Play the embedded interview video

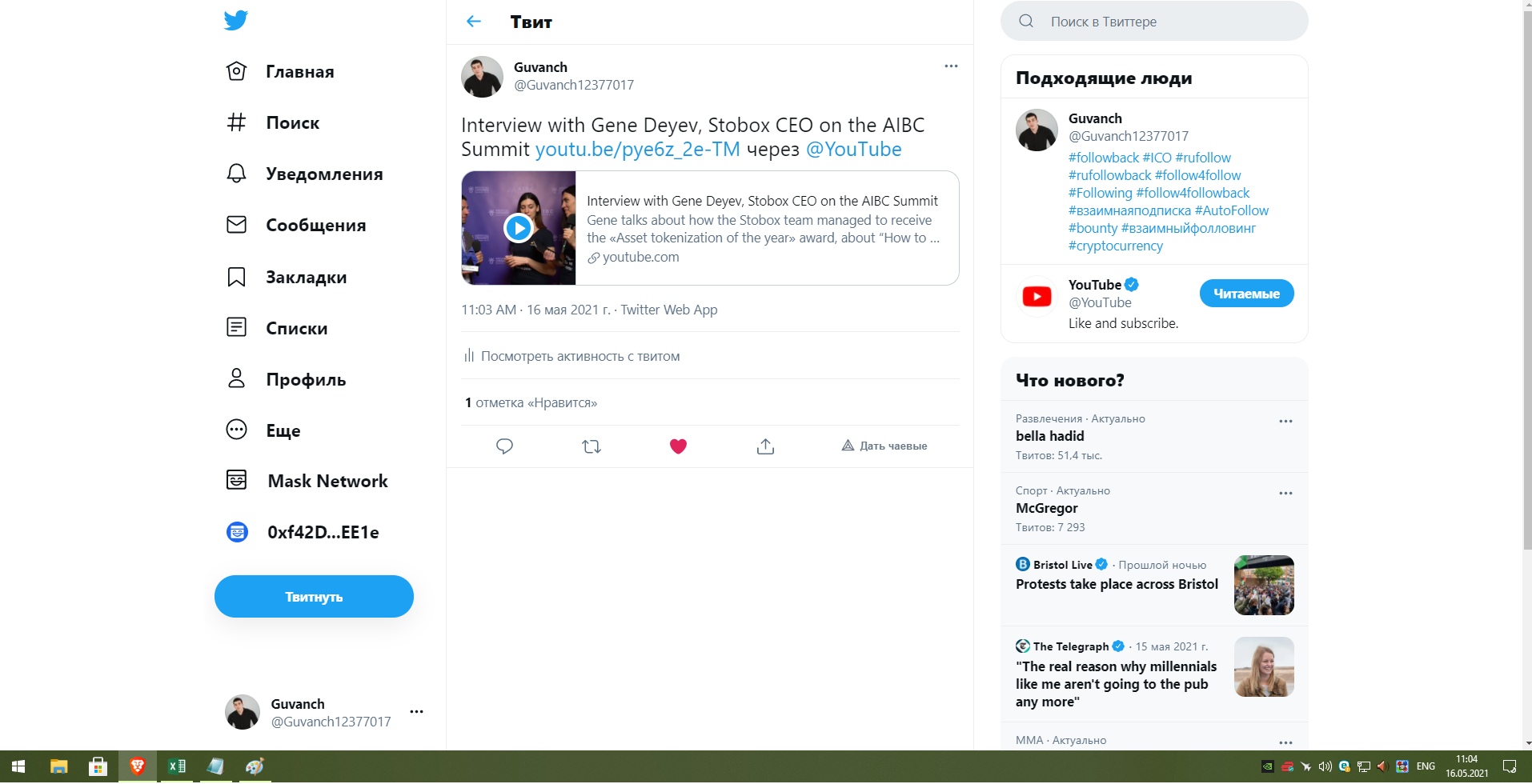click(519, 228)
